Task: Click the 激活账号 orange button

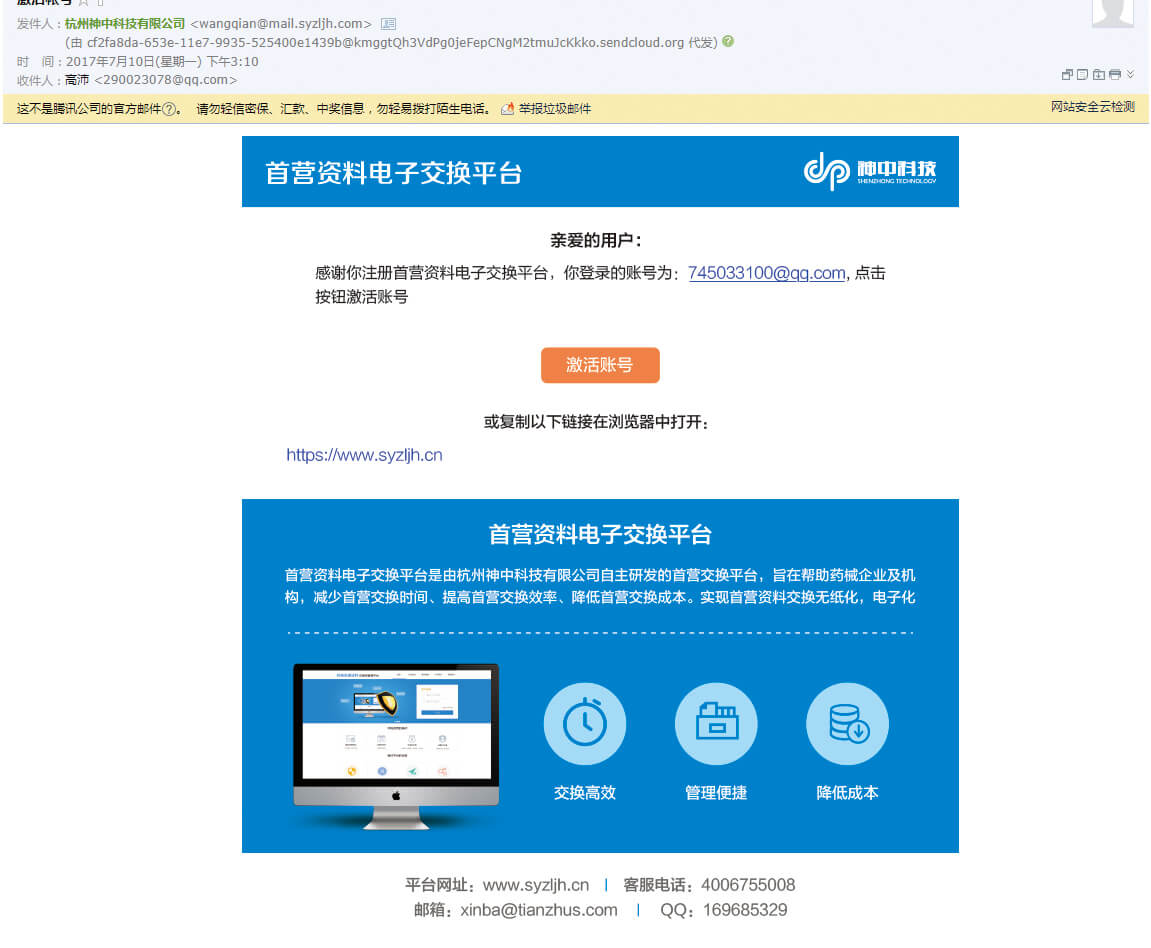Action: [600, 365]
